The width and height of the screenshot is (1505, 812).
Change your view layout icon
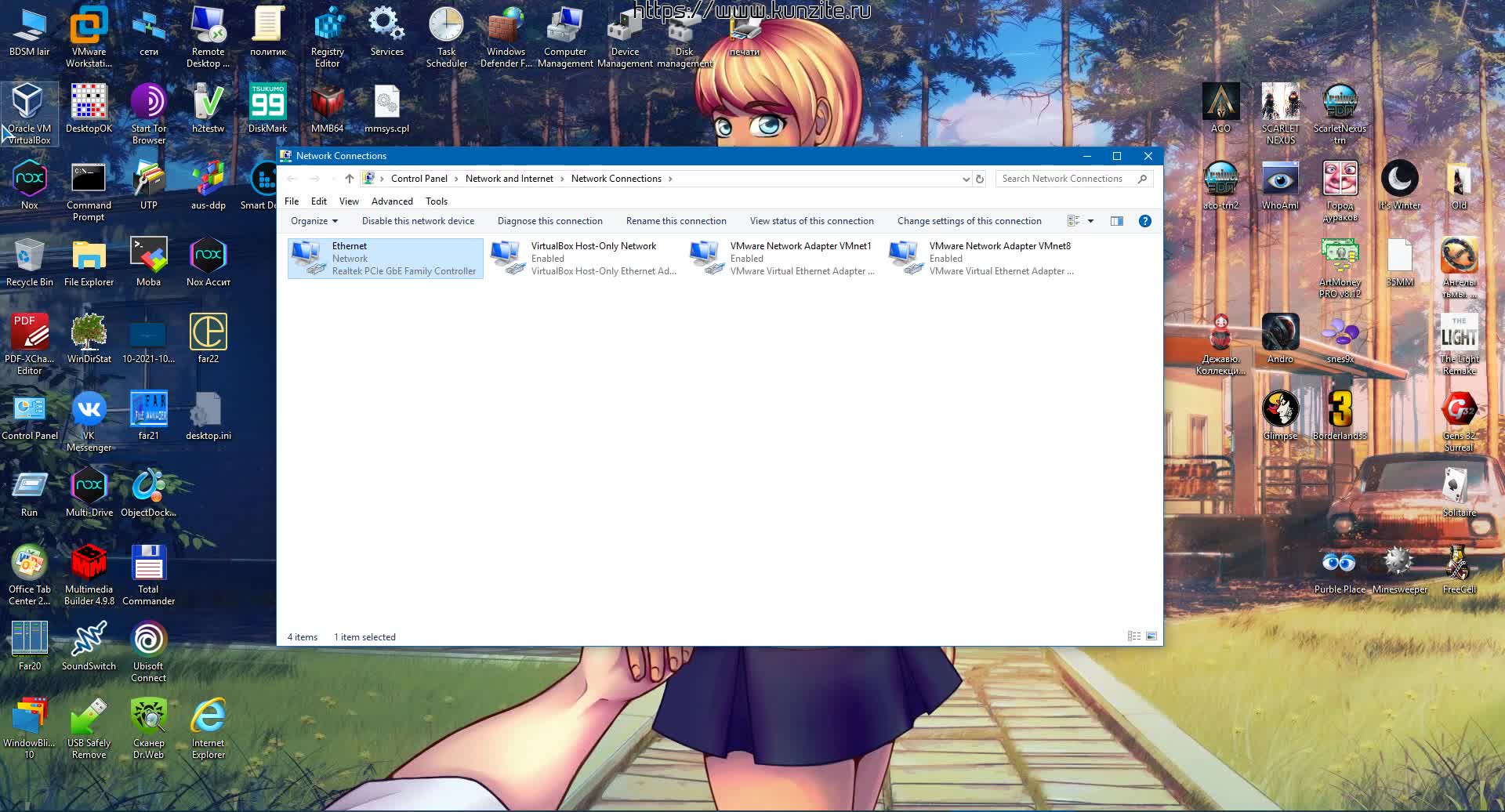[x=1073, y=221]
